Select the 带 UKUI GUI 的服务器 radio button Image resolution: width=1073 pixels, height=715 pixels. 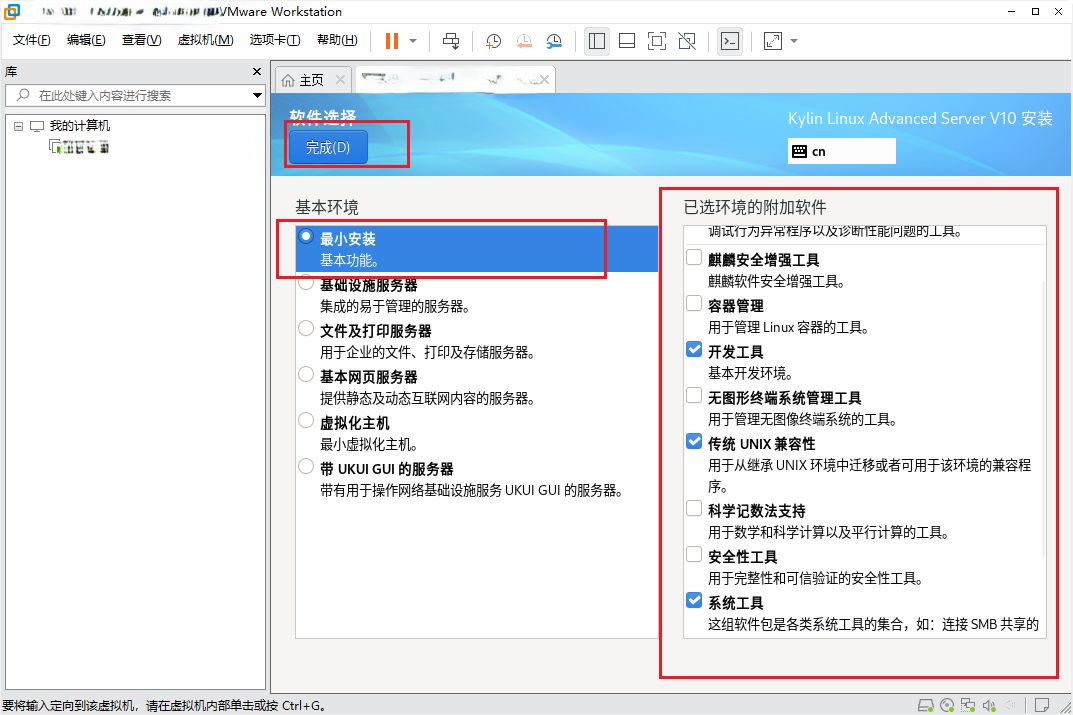click(x=306, y=467)
